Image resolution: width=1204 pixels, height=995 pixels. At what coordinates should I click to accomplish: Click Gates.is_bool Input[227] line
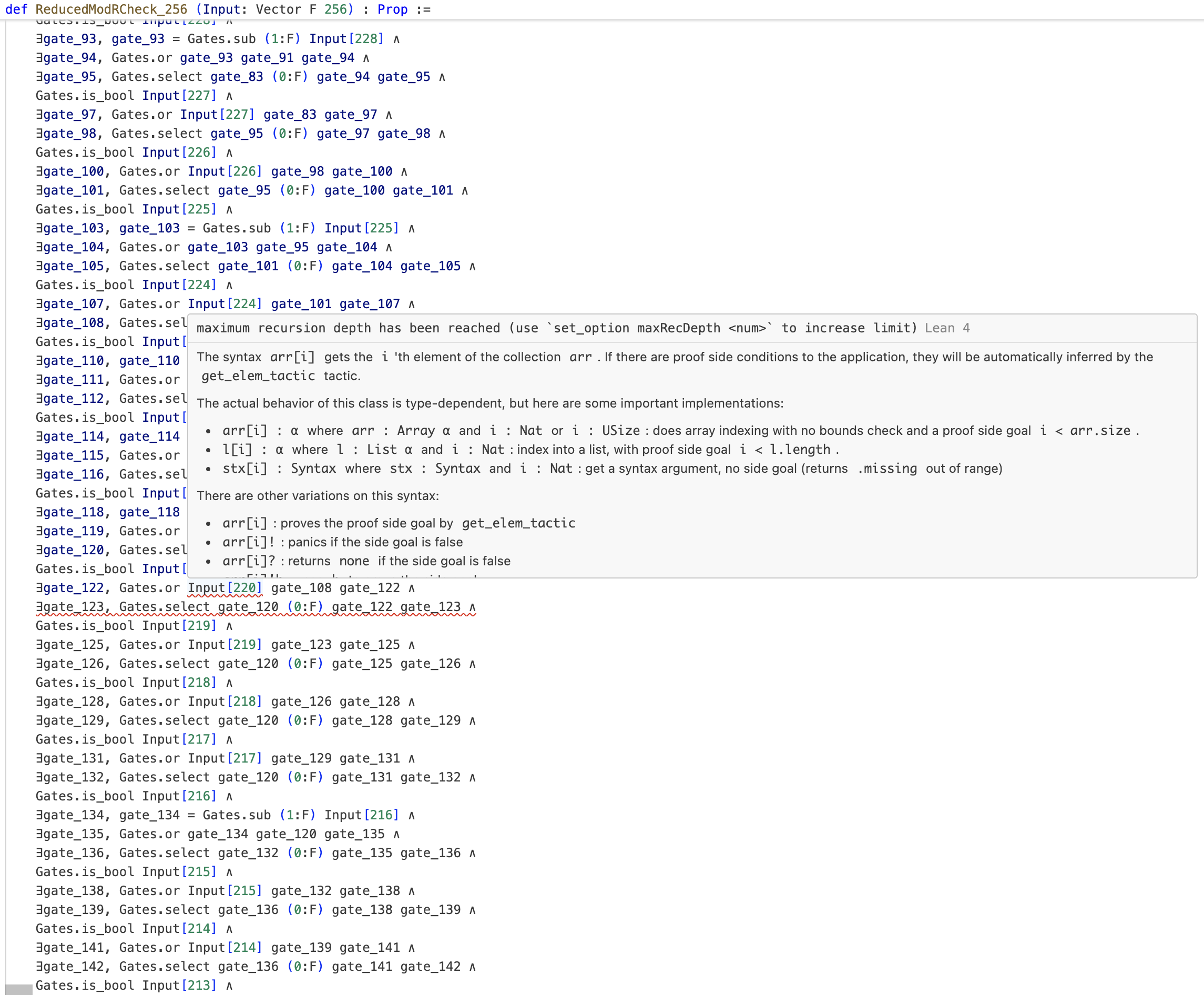126,96
